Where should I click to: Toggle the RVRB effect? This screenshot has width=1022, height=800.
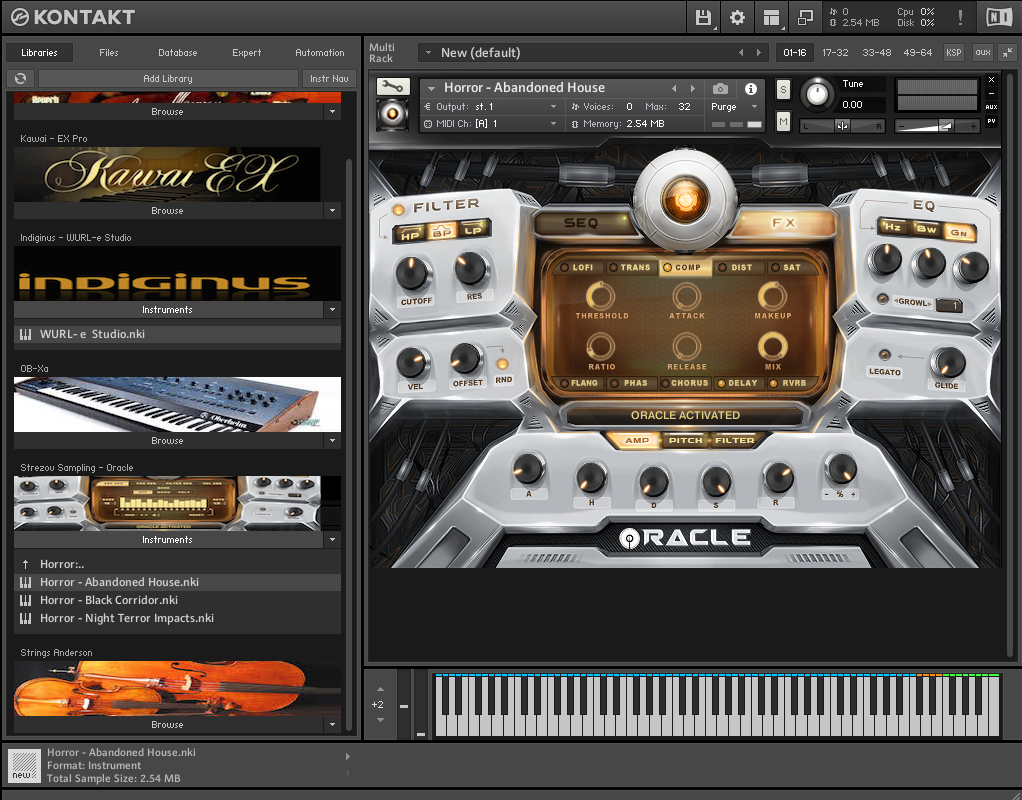(x=788, y=383)
